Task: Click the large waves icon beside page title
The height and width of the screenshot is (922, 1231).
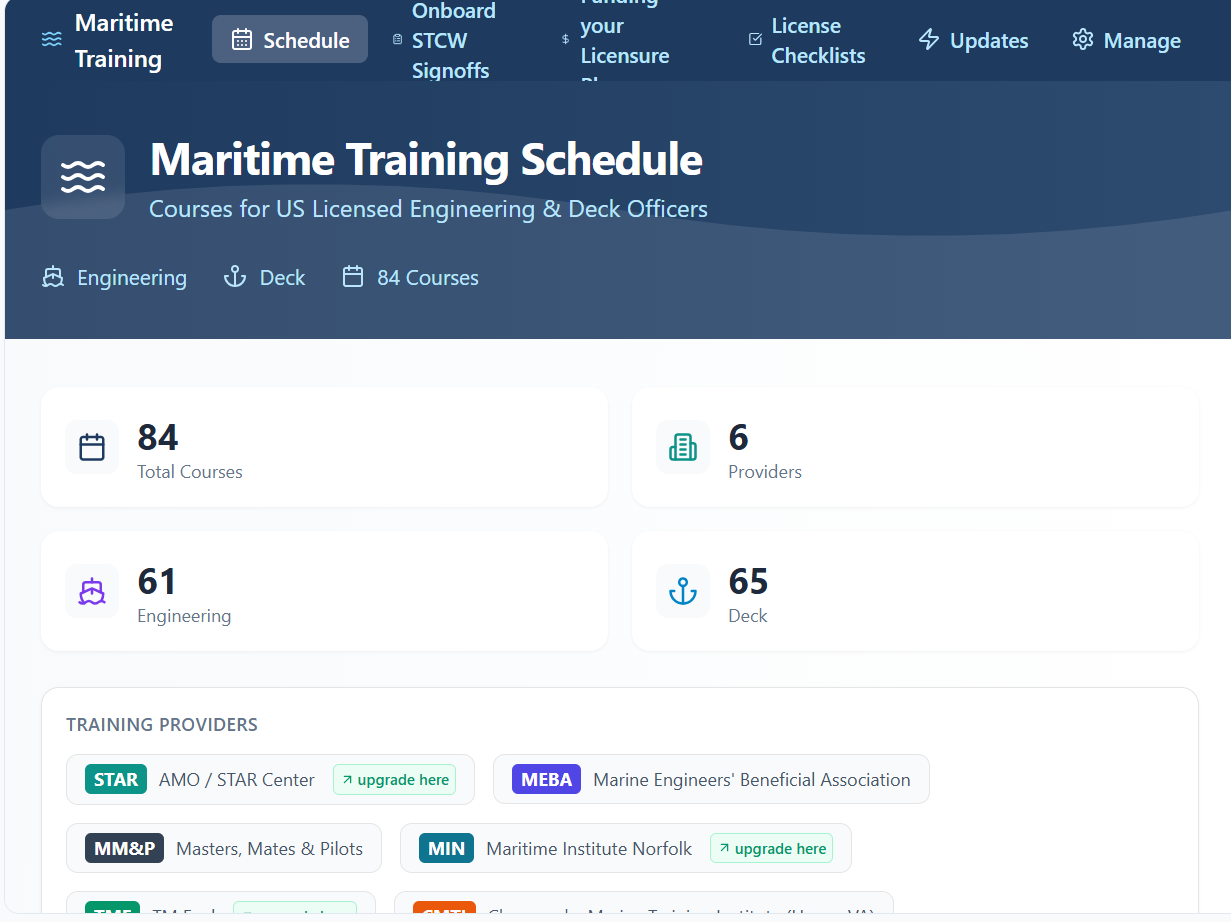Action: point(83,177)
